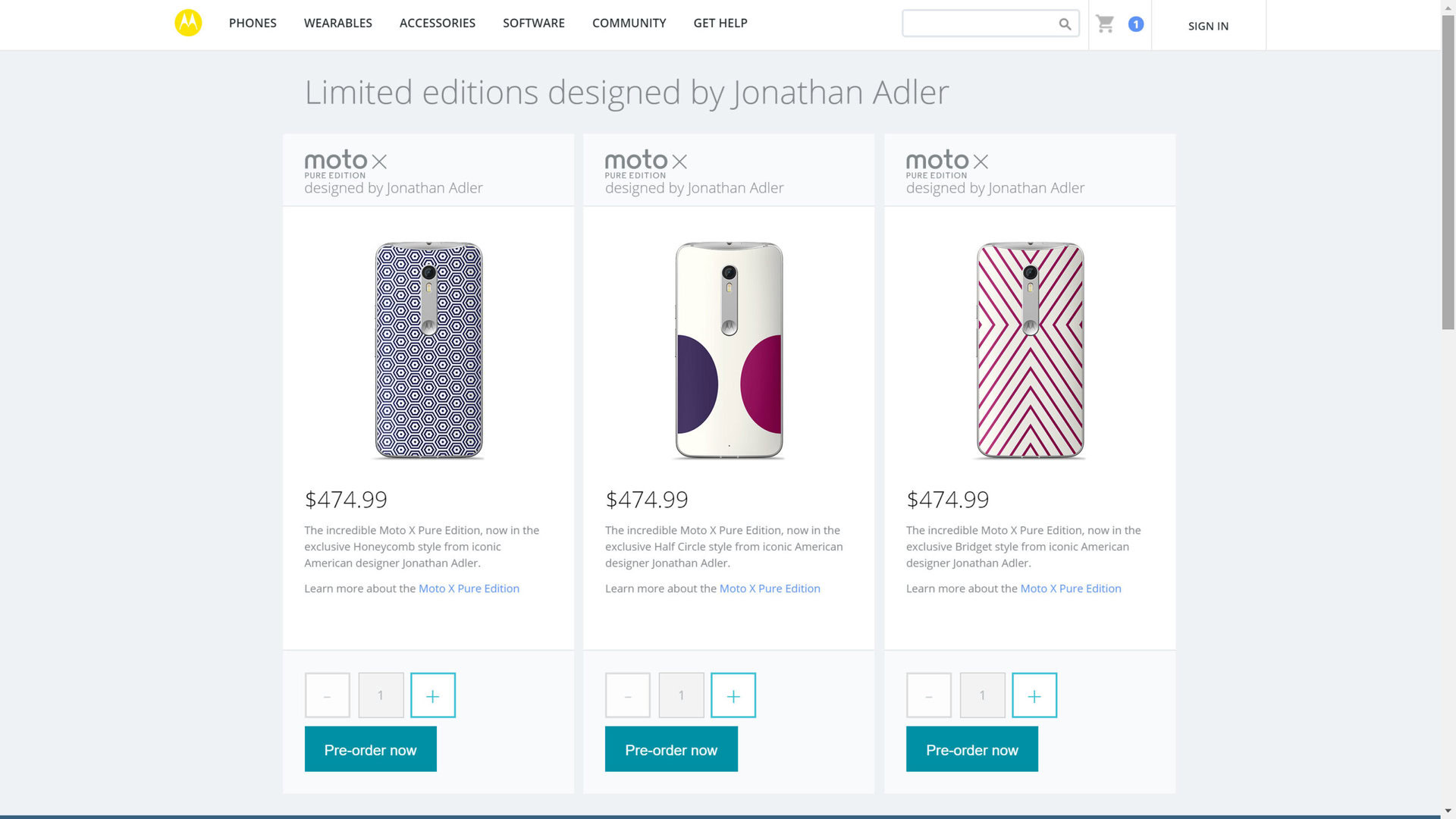Increase Honeycomb phone quantity with plus
1456x819 pixels.
(432, 695)
